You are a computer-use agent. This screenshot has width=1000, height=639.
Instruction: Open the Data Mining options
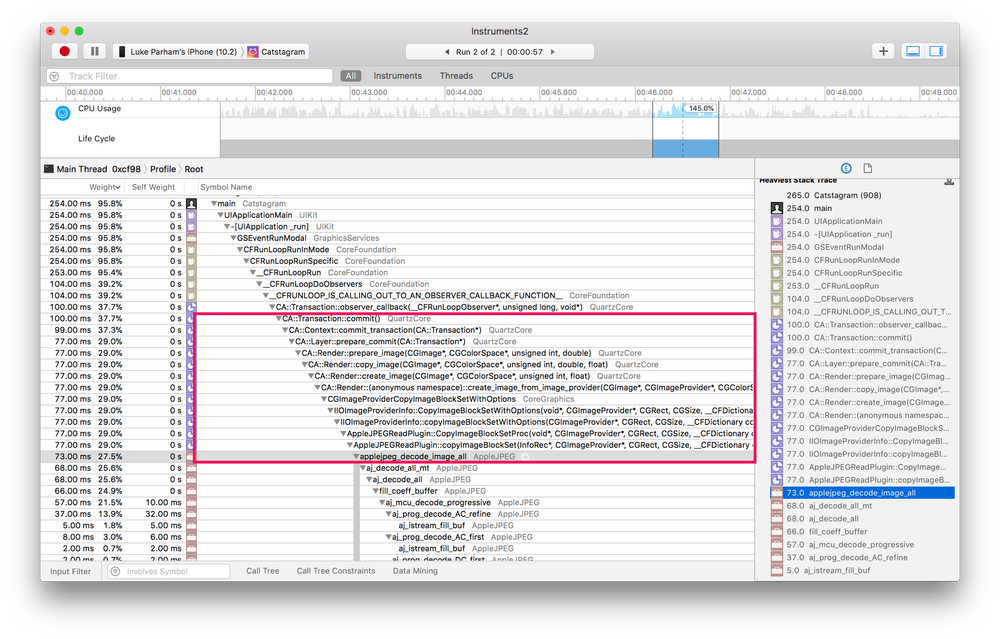tap(415, 571)
